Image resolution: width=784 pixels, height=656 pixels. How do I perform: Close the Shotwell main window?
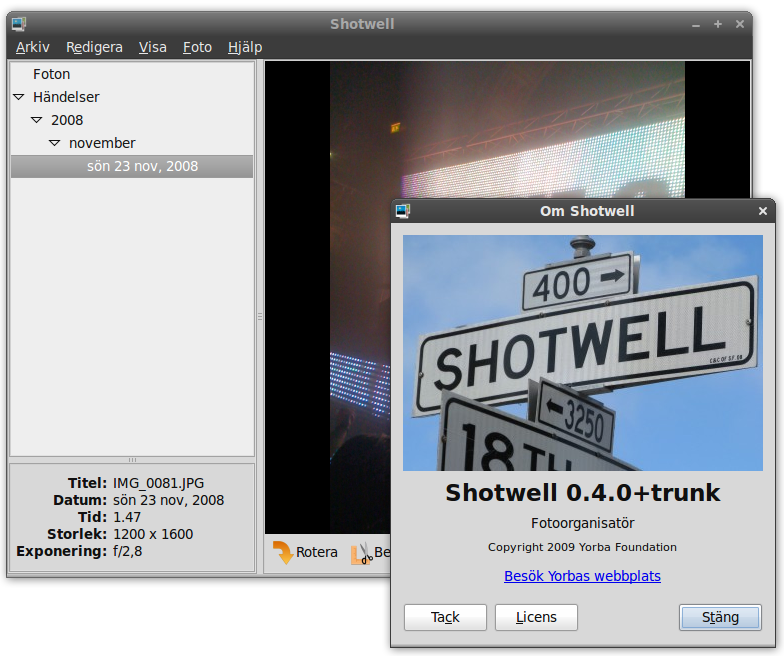click(740, 24)
